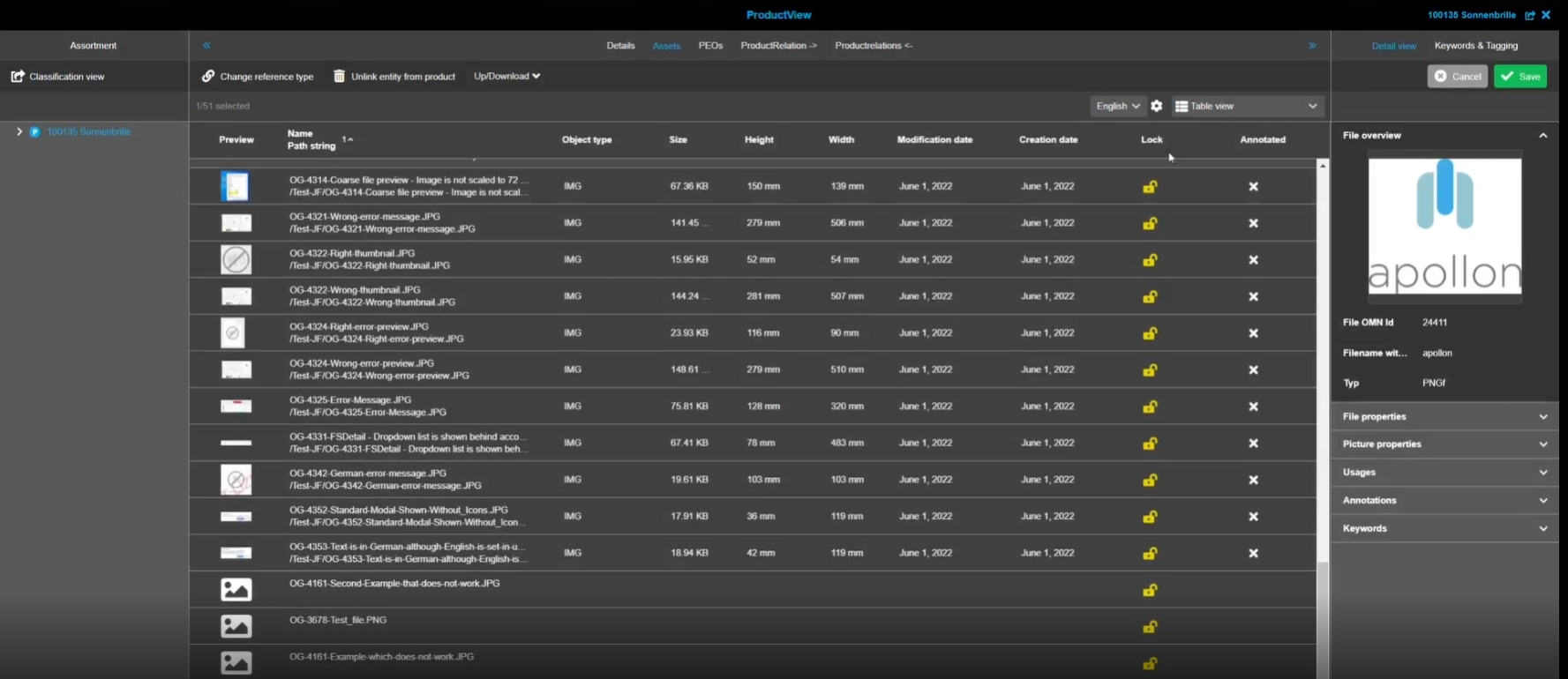Toggle lock for OG-4321-Wrong-error-message.JPG
This screenshot has height=679, width=1568.
1150,224
